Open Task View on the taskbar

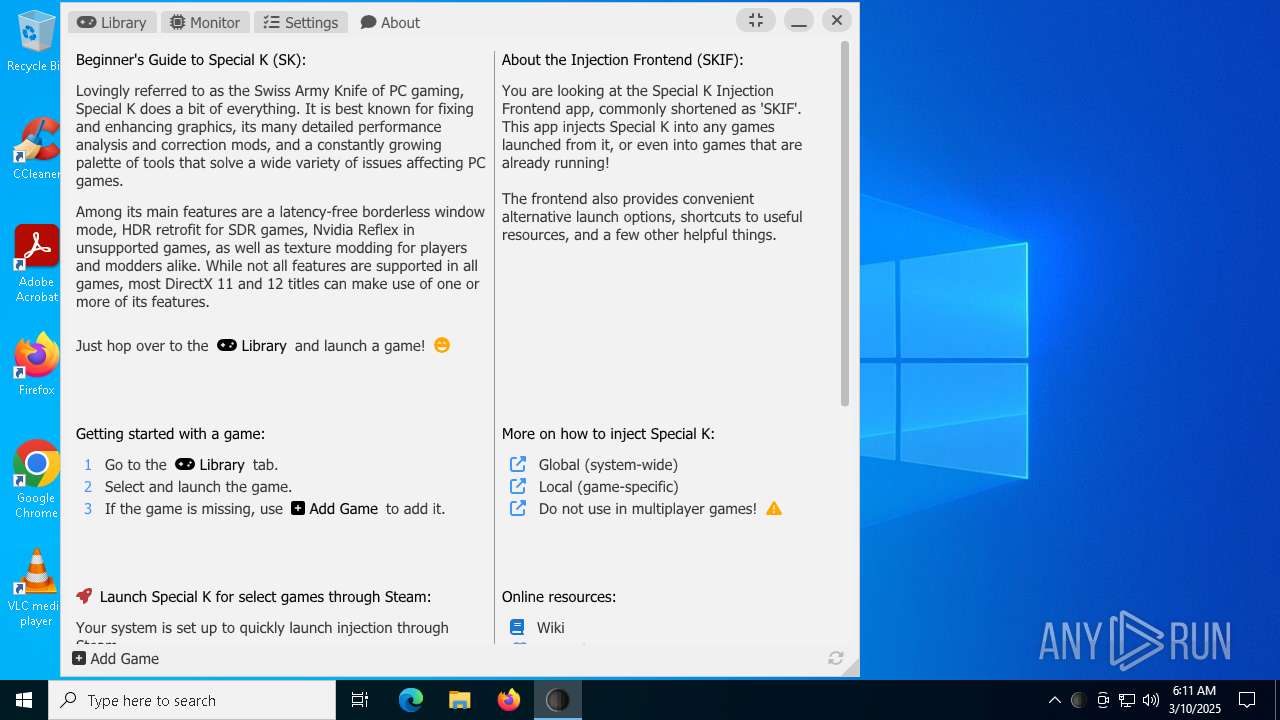(x=360, y=700)
